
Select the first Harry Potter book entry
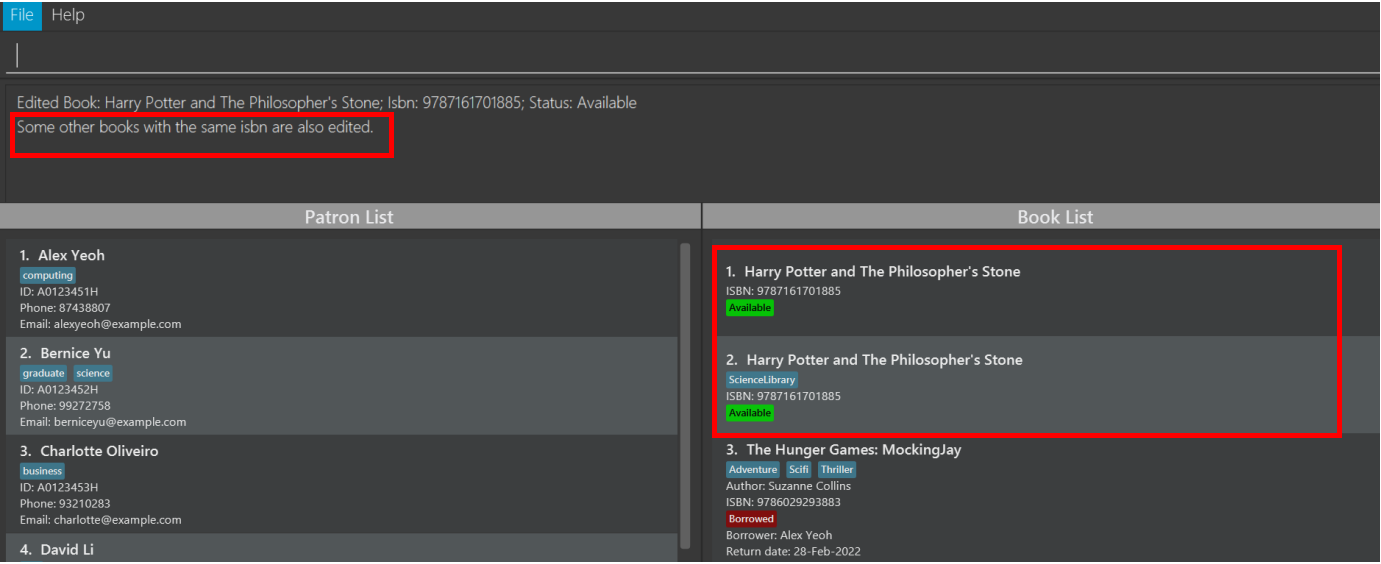tap(1027, 293)
